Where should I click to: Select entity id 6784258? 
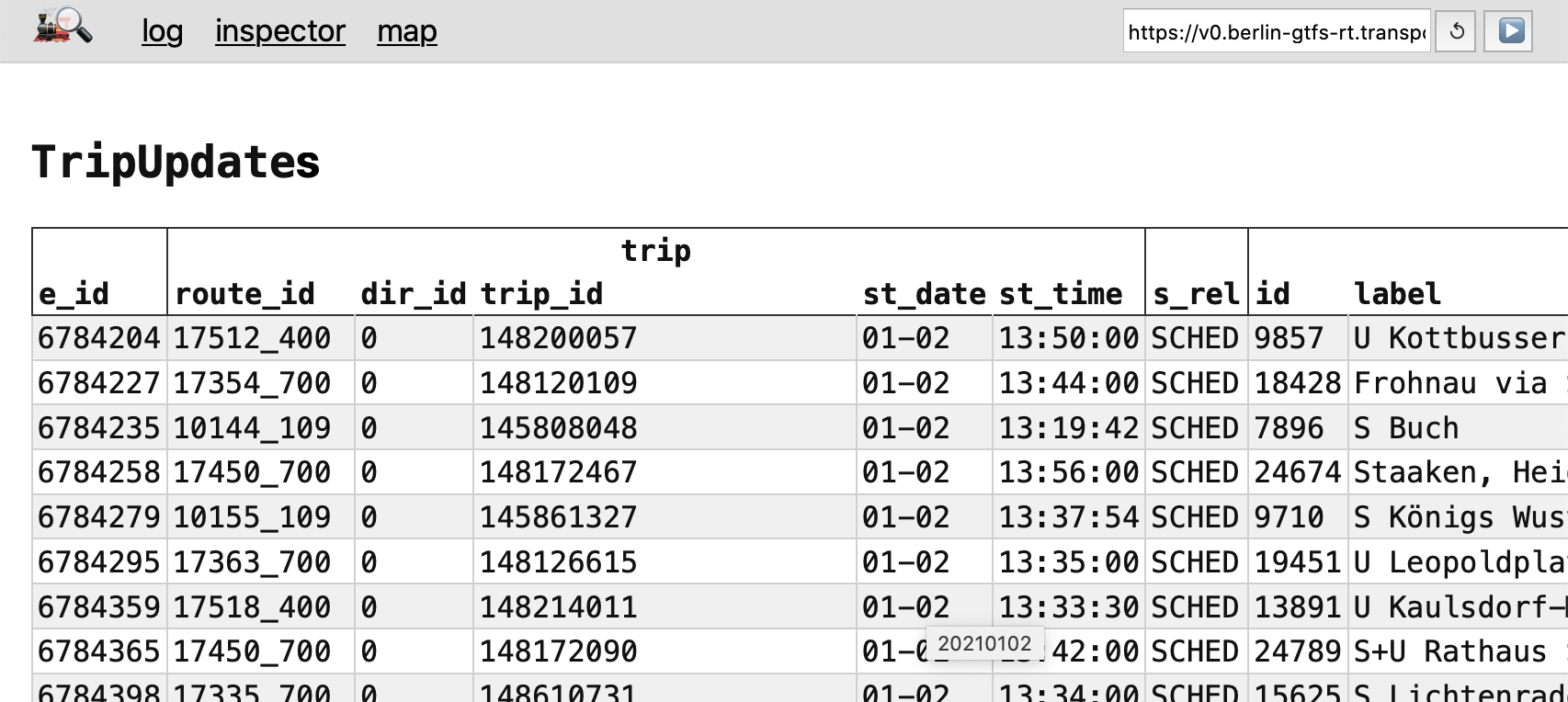99,472
